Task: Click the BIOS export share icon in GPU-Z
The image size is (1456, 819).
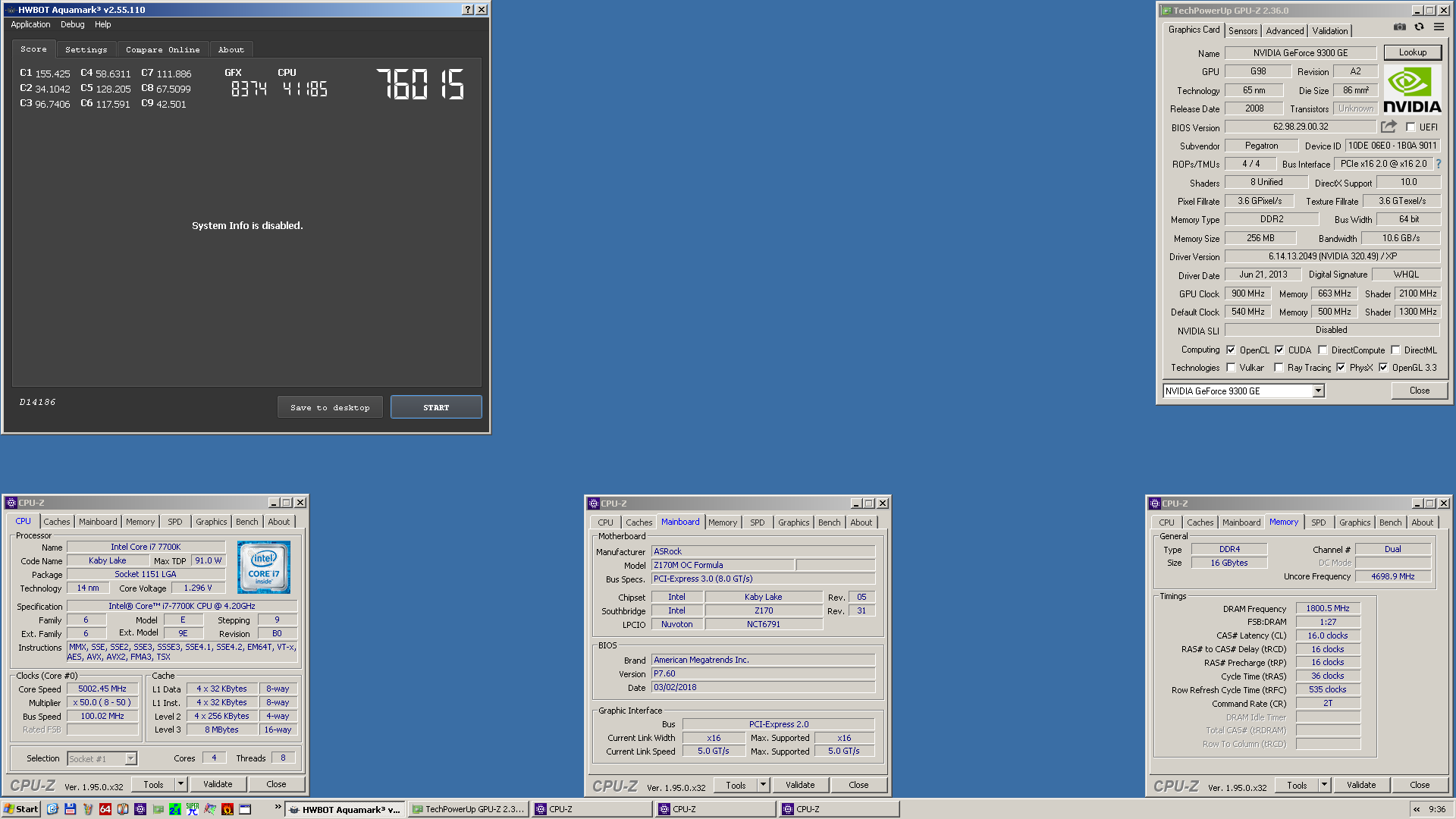Action: (x=1389, y=127)
